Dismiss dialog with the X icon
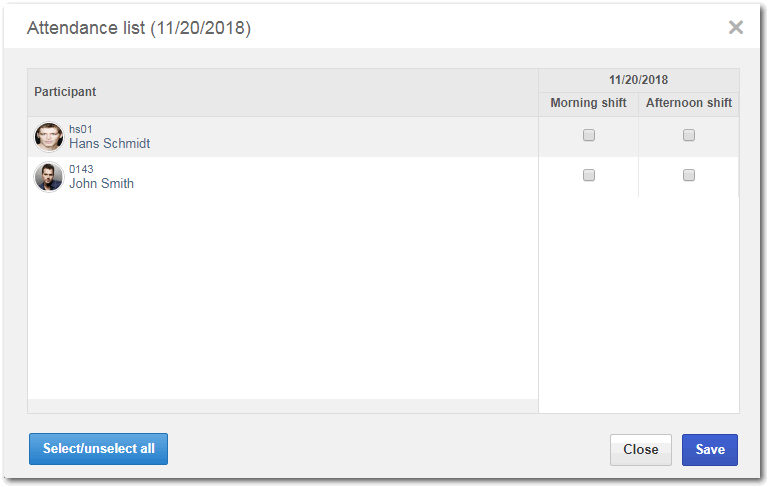This screenshot has height=487, width=768. pyautogui.click(x=736, y=27)
